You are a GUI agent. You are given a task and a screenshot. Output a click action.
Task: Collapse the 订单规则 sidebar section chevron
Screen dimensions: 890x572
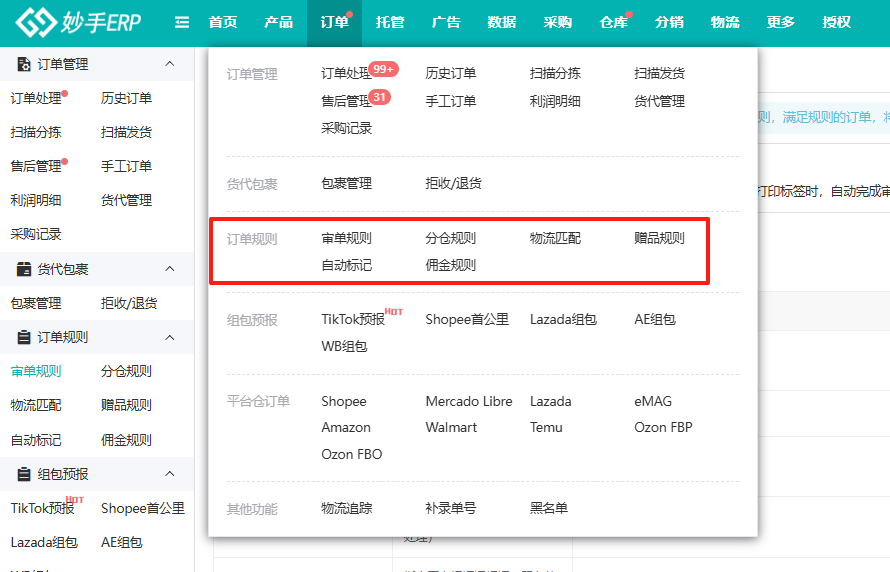coord(170,338)
